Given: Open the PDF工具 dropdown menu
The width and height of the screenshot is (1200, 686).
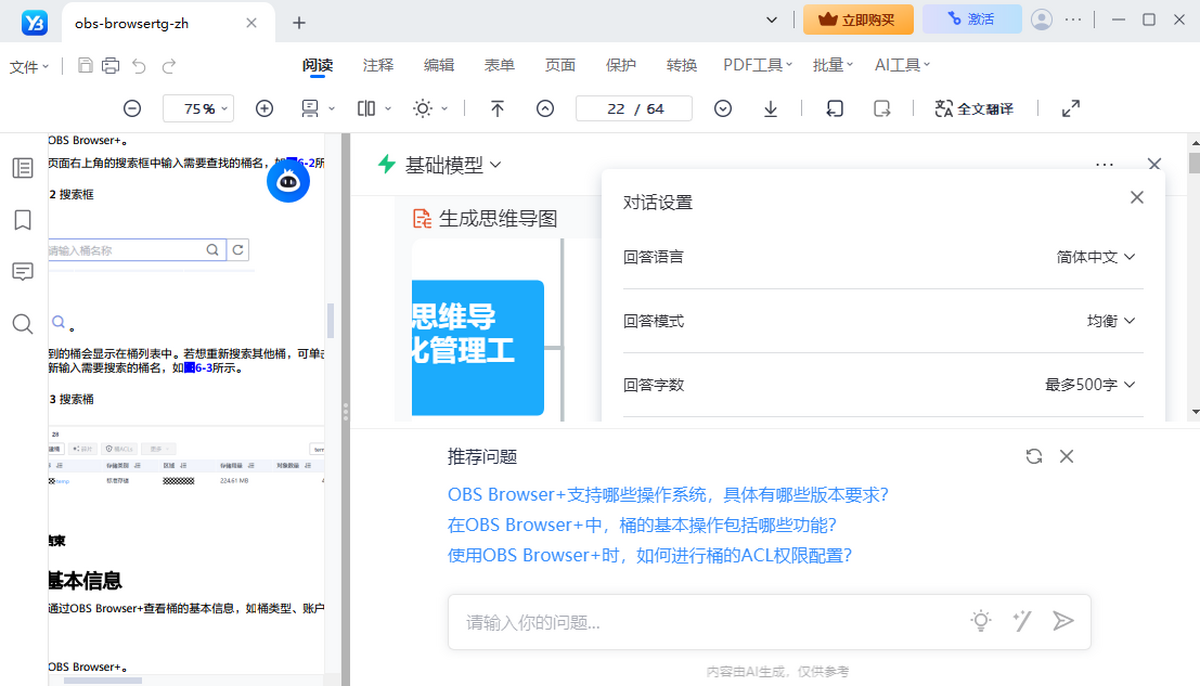Looking at the screenshot, I should [758, 65].
